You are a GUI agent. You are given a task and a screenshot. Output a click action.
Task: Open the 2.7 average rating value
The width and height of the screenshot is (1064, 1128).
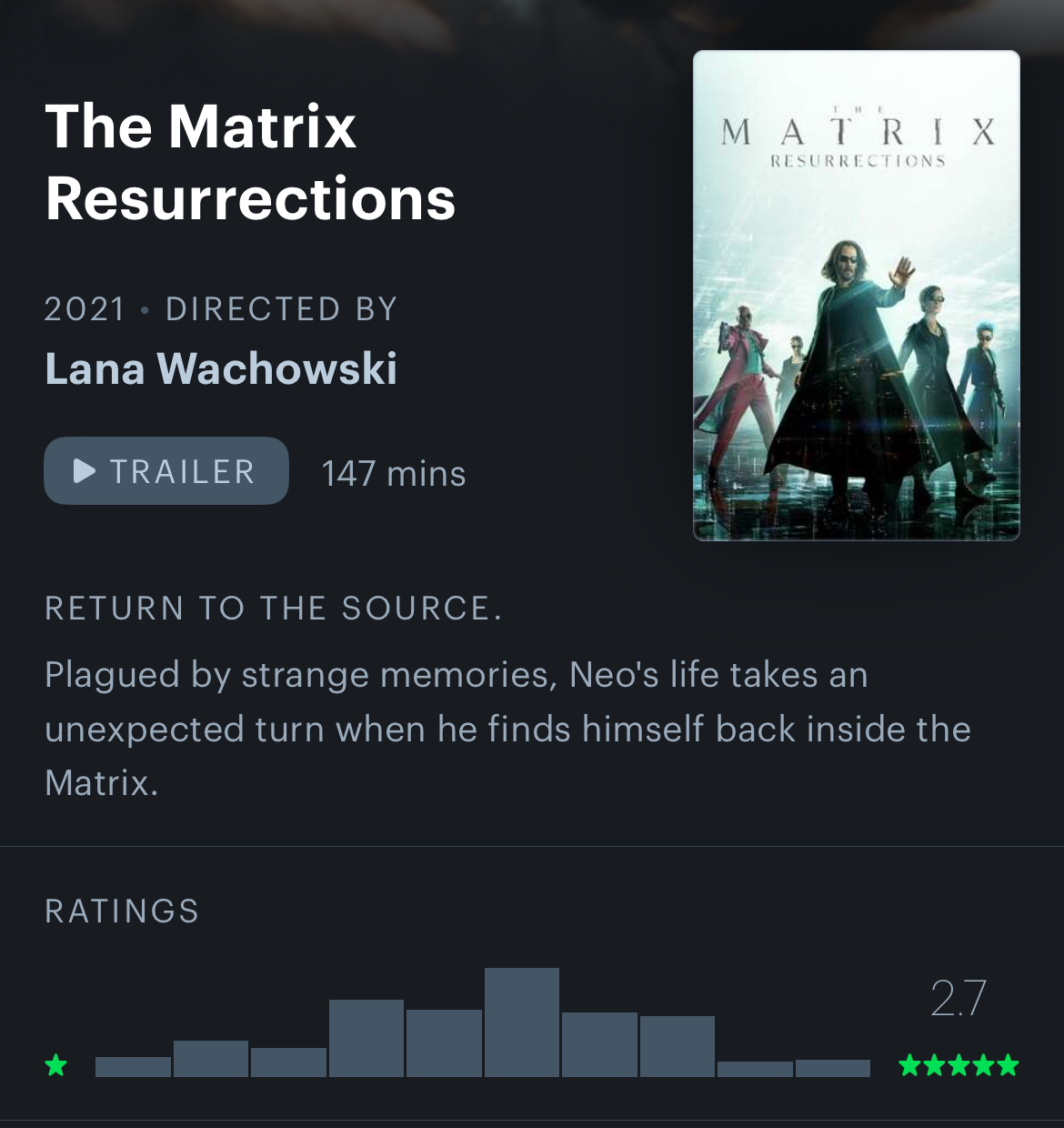point(959,998)
